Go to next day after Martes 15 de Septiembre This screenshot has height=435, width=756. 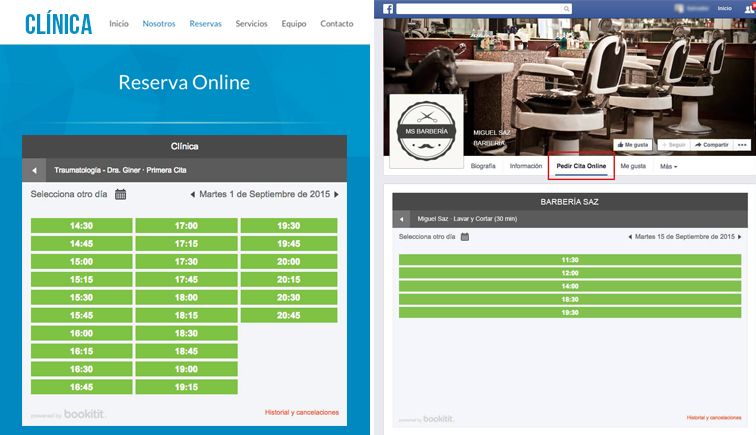tap(739, 237)
